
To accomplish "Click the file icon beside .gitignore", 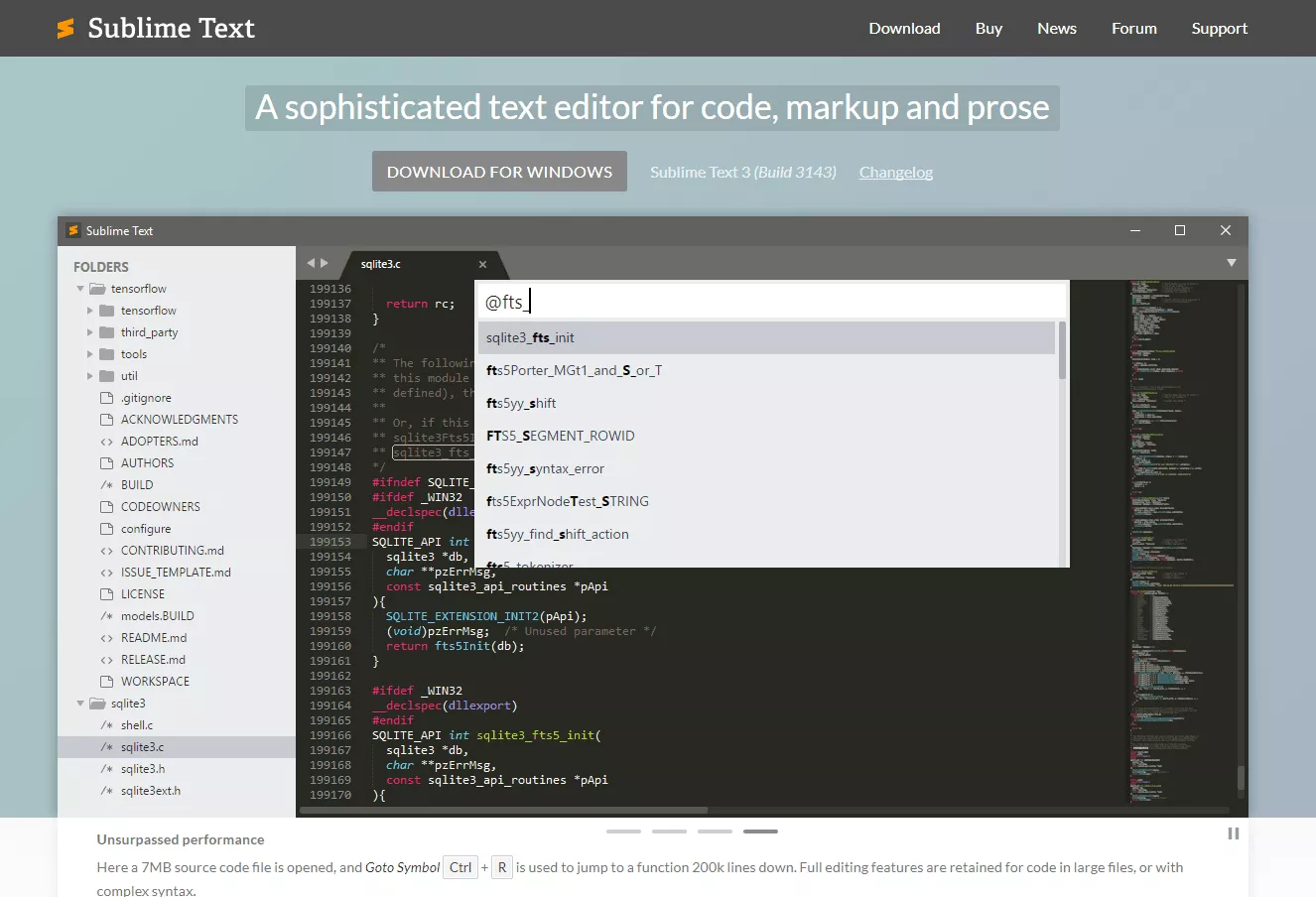I will click(x=107, y=398).
